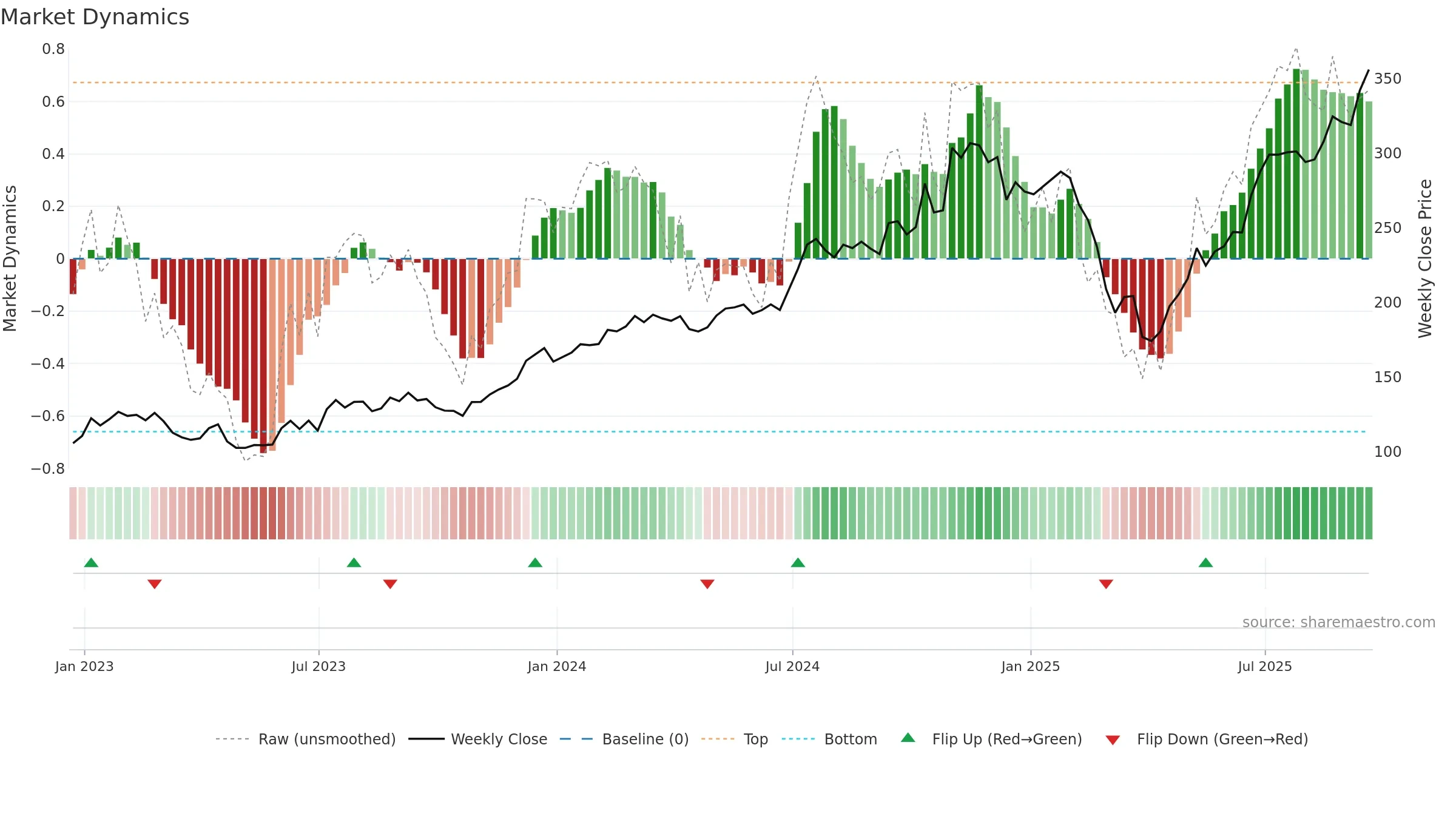Toggle the Raw (unsmoothed) legend entry
This screenshot has width=1456, height=819.
click(305, 739)
